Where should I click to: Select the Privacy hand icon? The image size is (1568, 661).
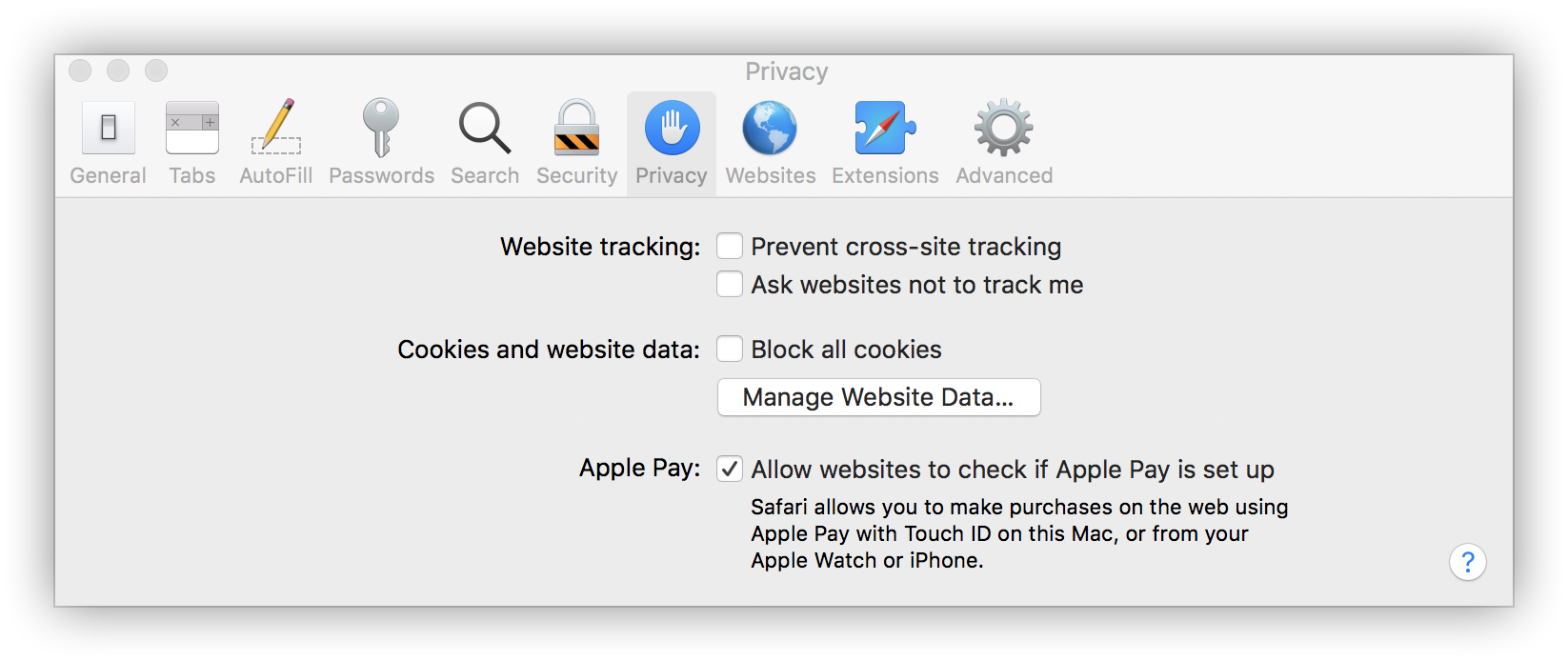672,129
